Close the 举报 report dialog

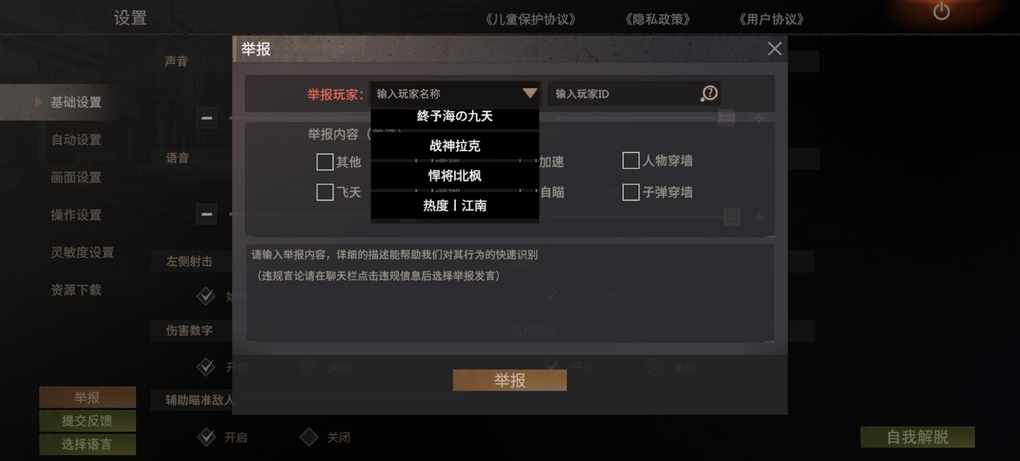[x=774, y=49]
